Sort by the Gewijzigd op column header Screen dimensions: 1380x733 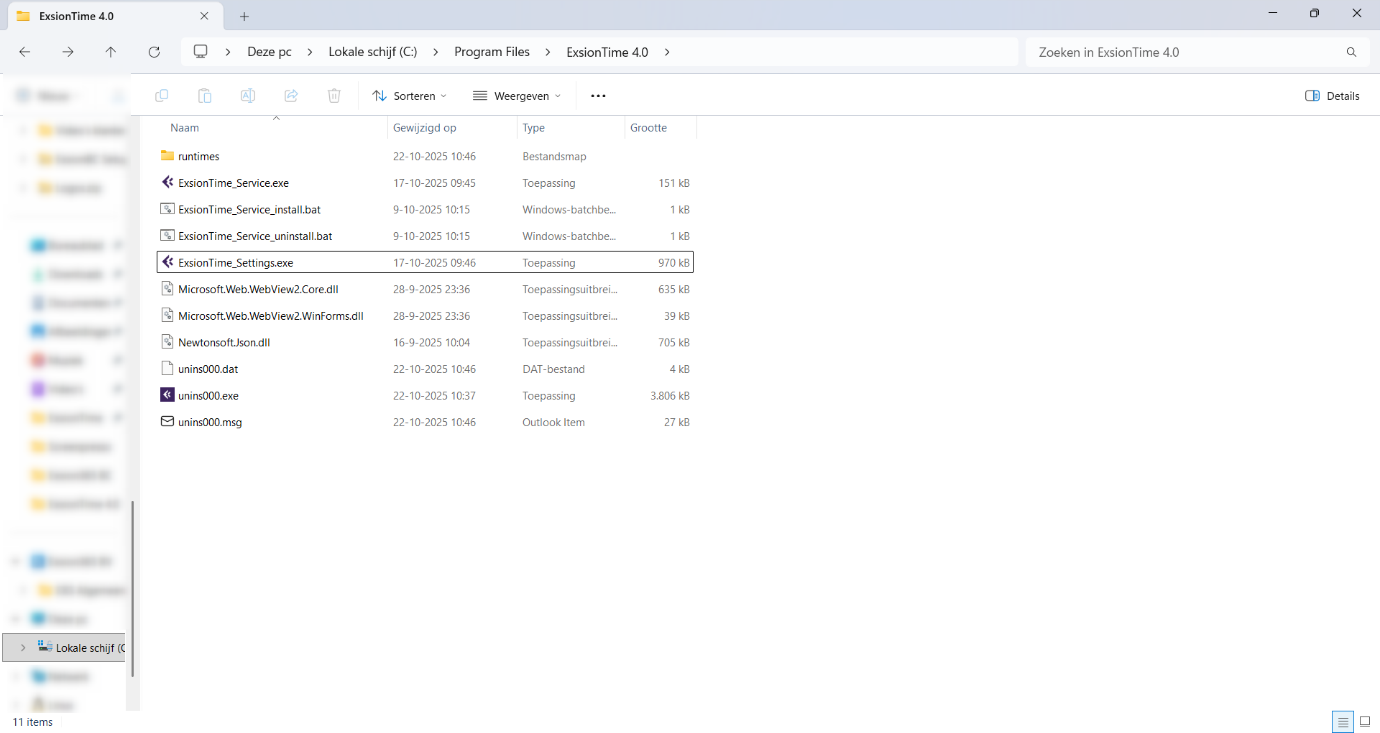(452, 128)
